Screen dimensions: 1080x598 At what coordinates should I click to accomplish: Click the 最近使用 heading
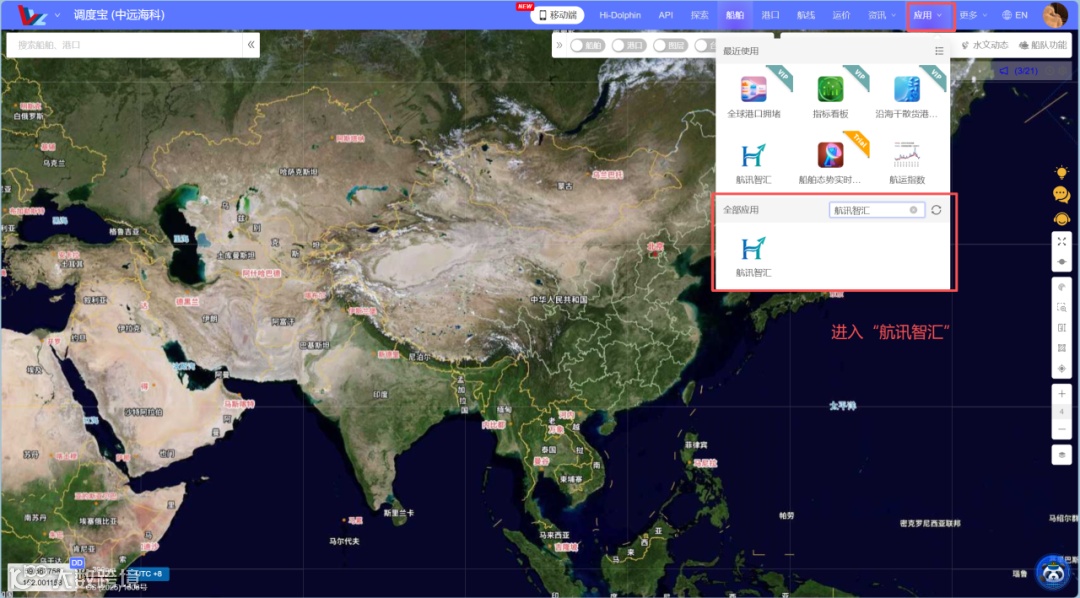coord(740,51)
